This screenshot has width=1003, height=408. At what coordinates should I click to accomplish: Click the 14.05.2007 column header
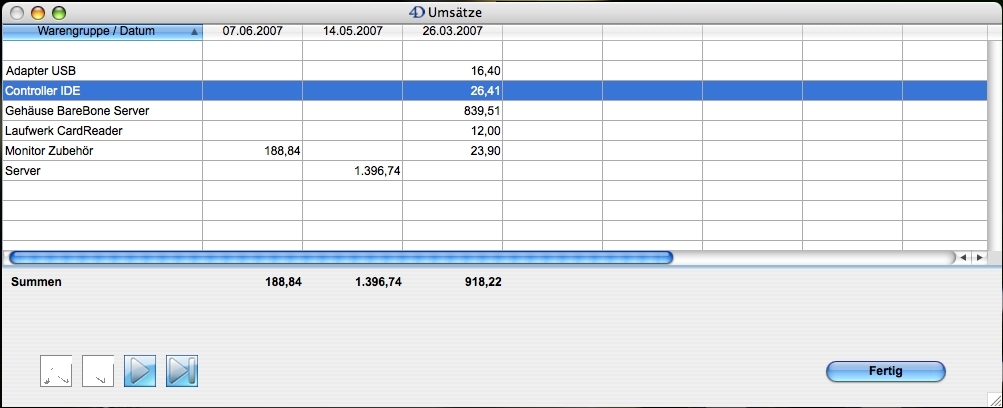pyautogui.click(x=352, y=31)
